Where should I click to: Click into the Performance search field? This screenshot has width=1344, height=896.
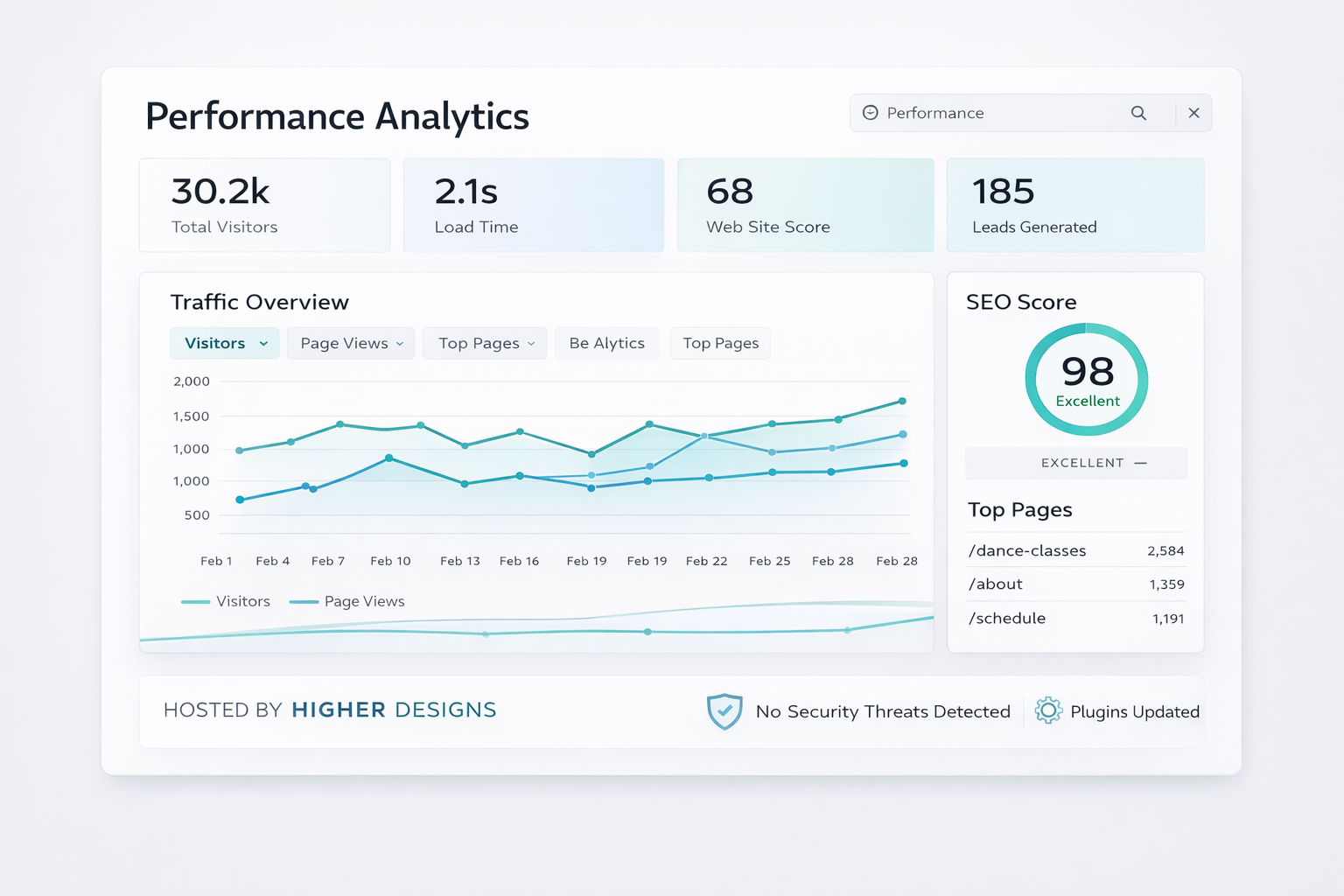click(997, 113)
